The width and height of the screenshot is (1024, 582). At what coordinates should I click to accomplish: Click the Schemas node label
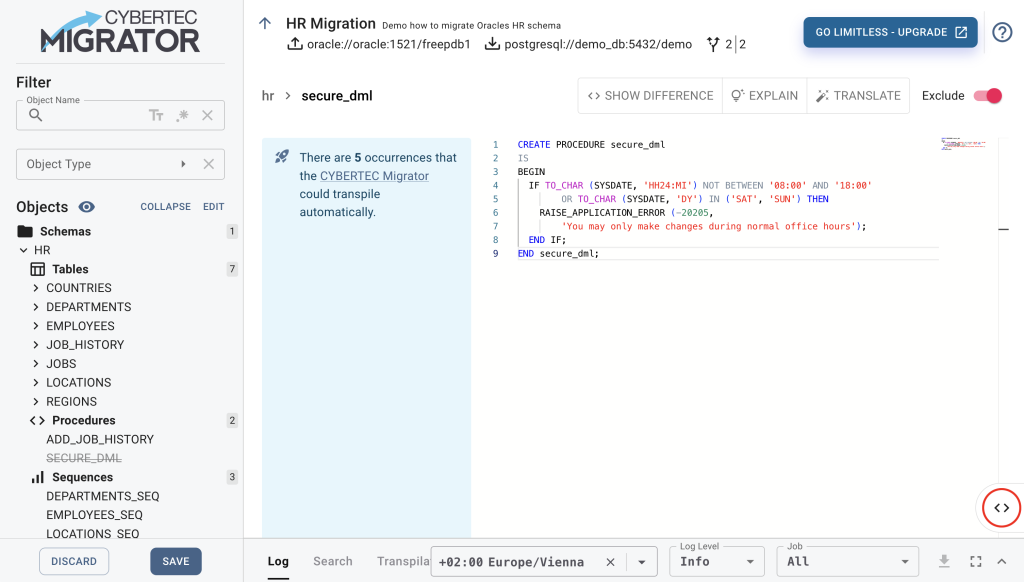[x=65, y=231]
